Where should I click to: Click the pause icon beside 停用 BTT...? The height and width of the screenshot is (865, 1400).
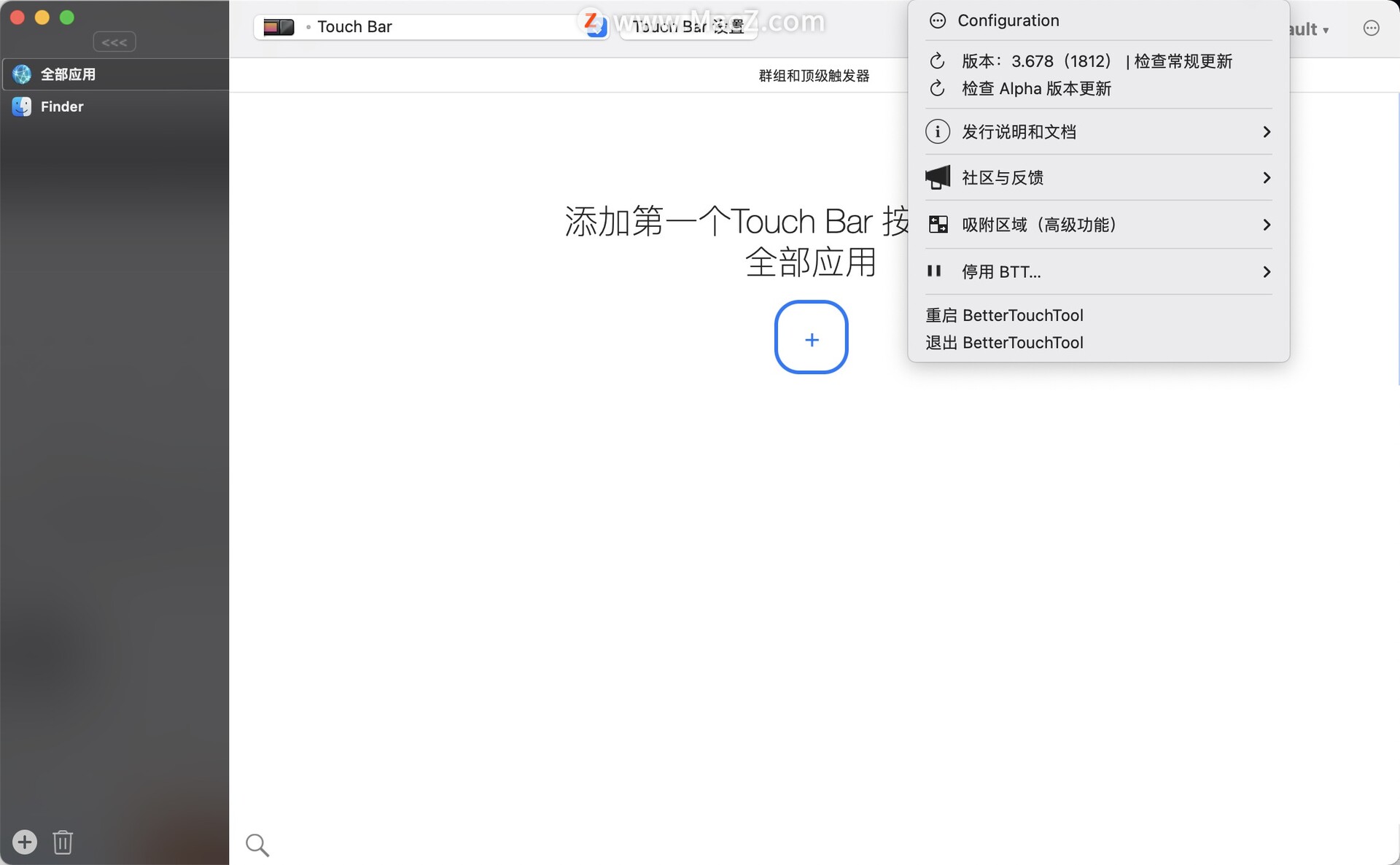pyautogui.click(x=934, y=271)
